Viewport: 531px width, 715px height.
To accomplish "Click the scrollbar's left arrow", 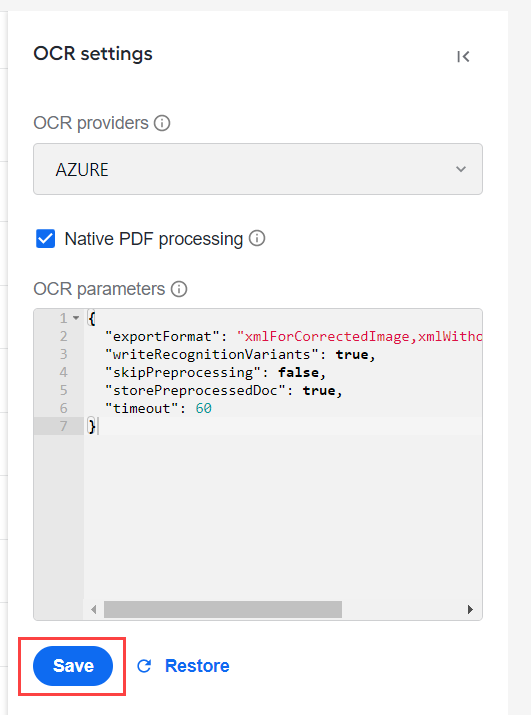I will (94, 610).
